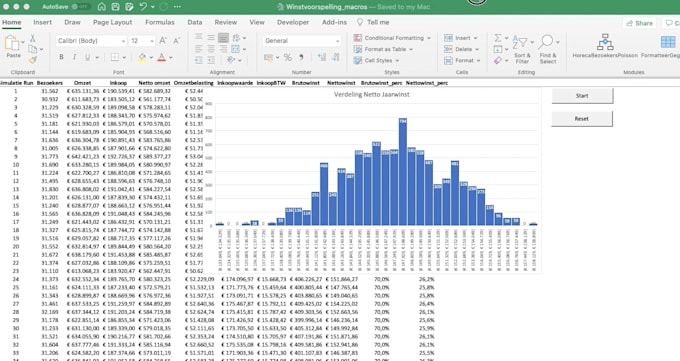
Task: Increase the cell indent
Action: pos(211,60)
